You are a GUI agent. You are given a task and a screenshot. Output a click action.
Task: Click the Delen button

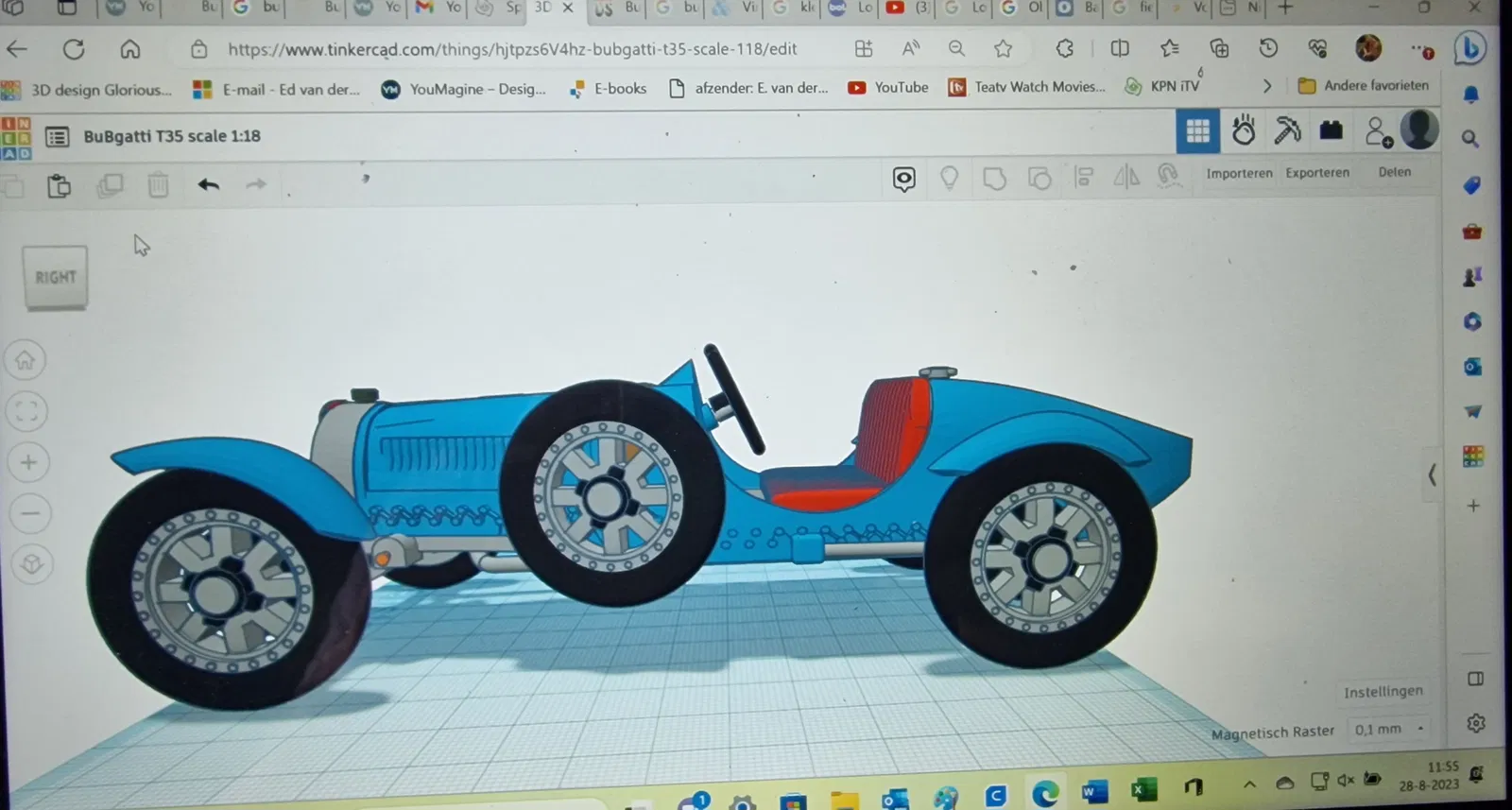(x=1394, y=172)
